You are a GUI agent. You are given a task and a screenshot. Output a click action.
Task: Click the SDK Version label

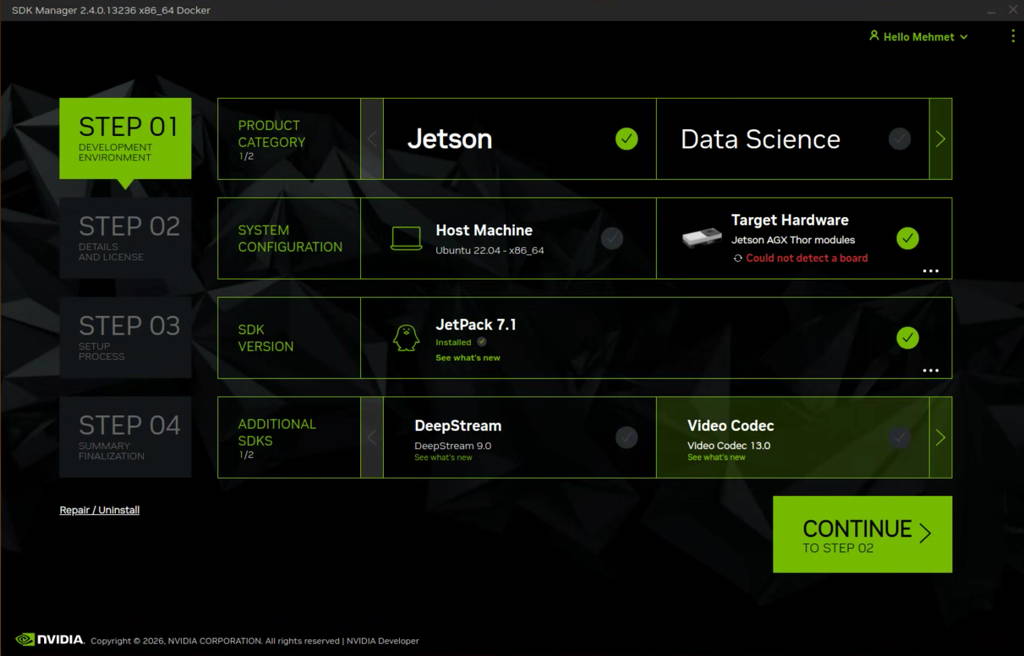[x=265, y=338]
